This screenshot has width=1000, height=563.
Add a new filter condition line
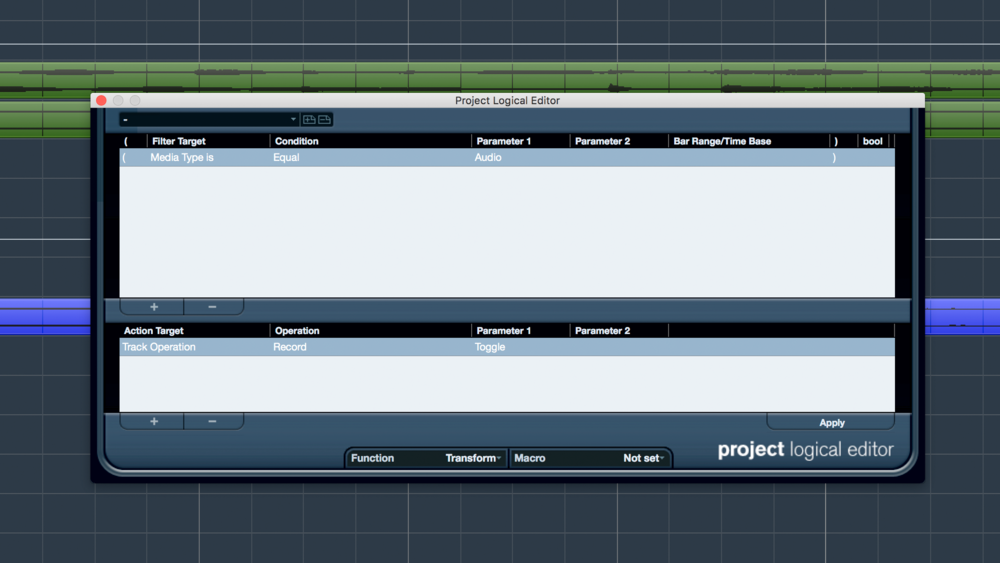[x=153, y=307]
